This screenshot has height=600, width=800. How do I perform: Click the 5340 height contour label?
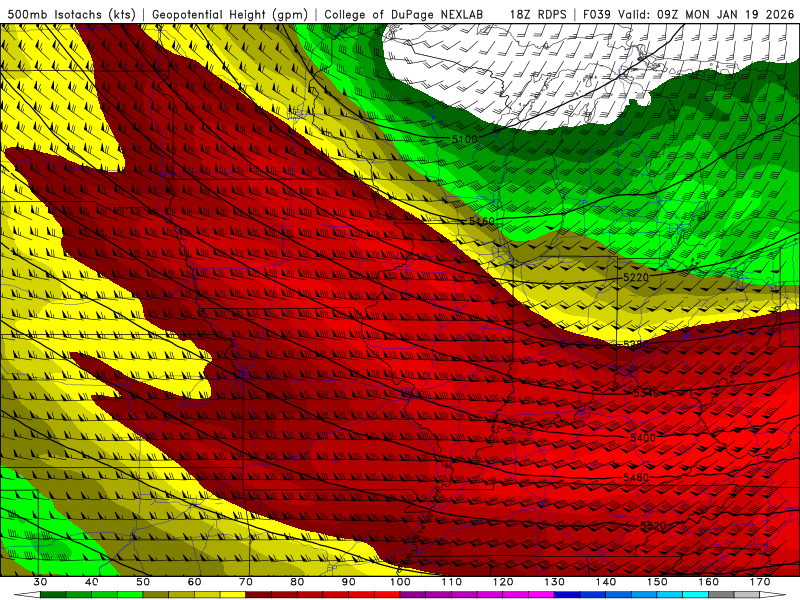click(646, 393)
